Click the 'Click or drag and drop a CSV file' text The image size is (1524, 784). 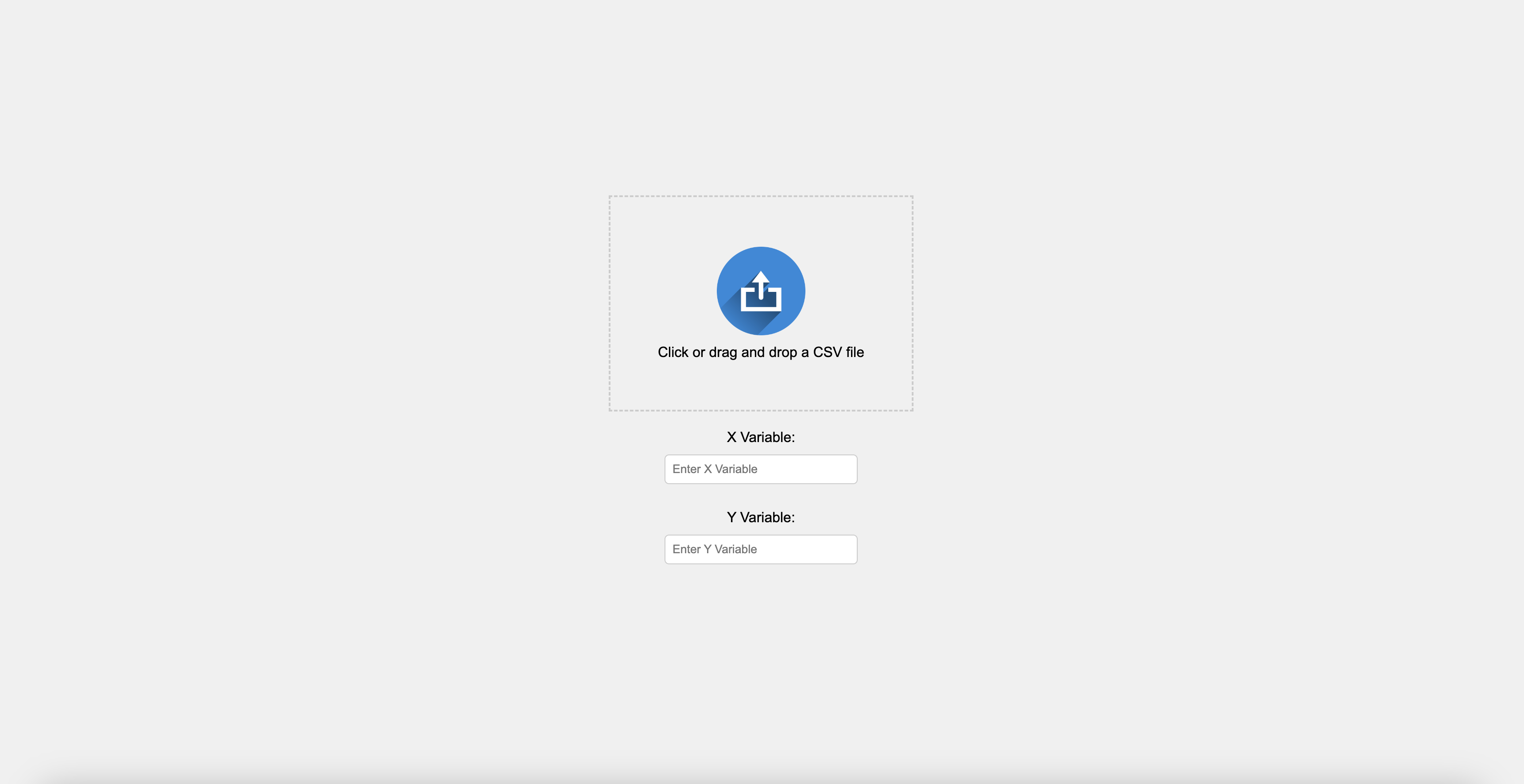tap(761, 352)
